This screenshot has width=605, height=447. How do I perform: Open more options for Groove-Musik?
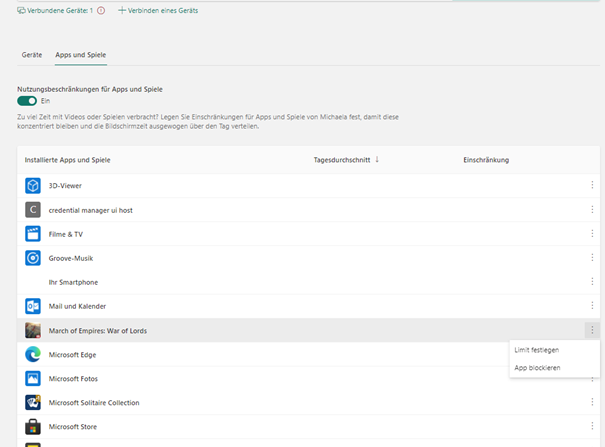pyautogui.click(x=592, y=258)
